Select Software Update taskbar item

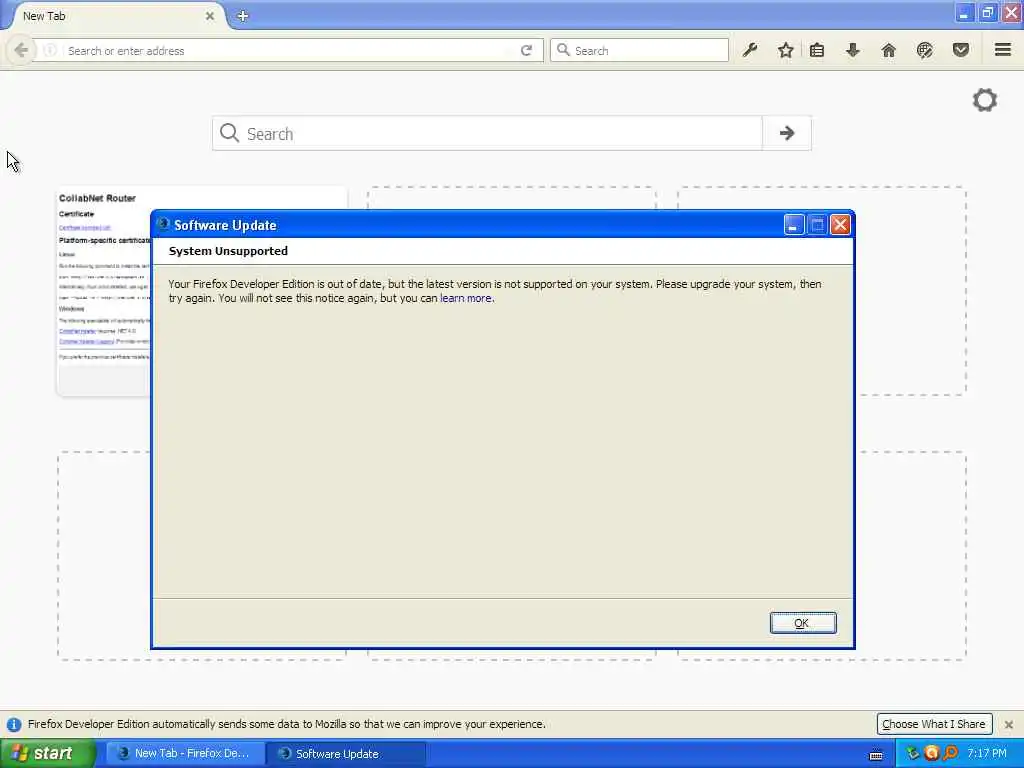[x=346, y=754]
